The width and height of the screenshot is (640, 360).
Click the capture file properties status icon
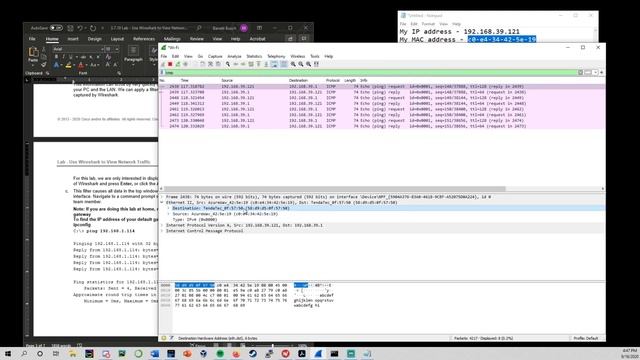click(171, 338)
